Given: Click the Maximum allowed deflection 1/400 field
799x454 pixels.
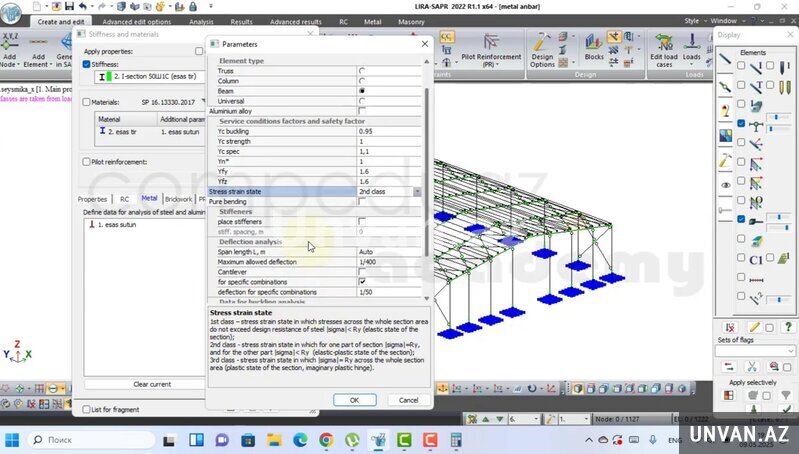Looking at the screenshot, I should point(389,262).
